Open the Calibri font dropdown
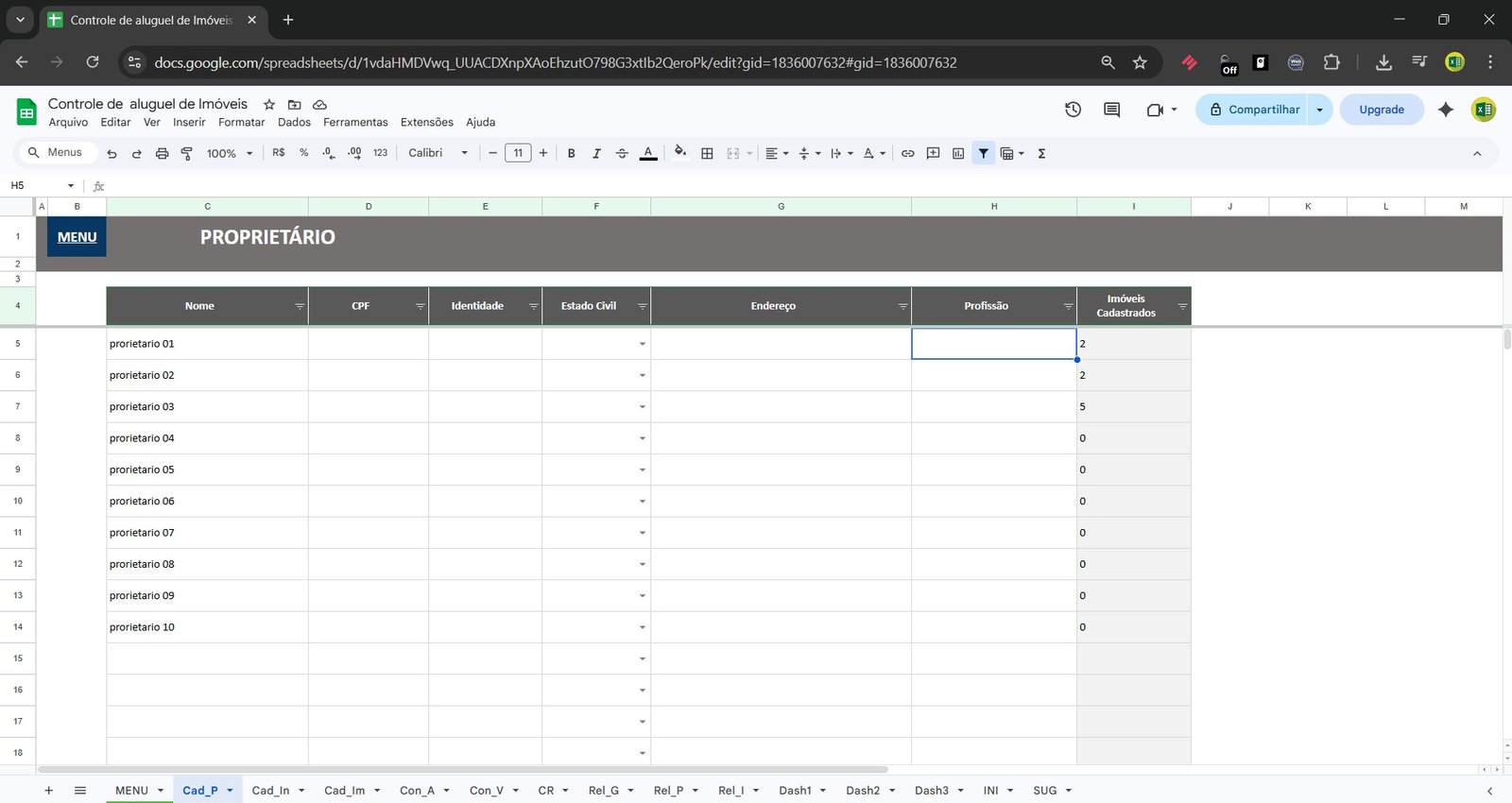Image resolution: width=1512 pixels, height=803 pixels. coord(438,153)
